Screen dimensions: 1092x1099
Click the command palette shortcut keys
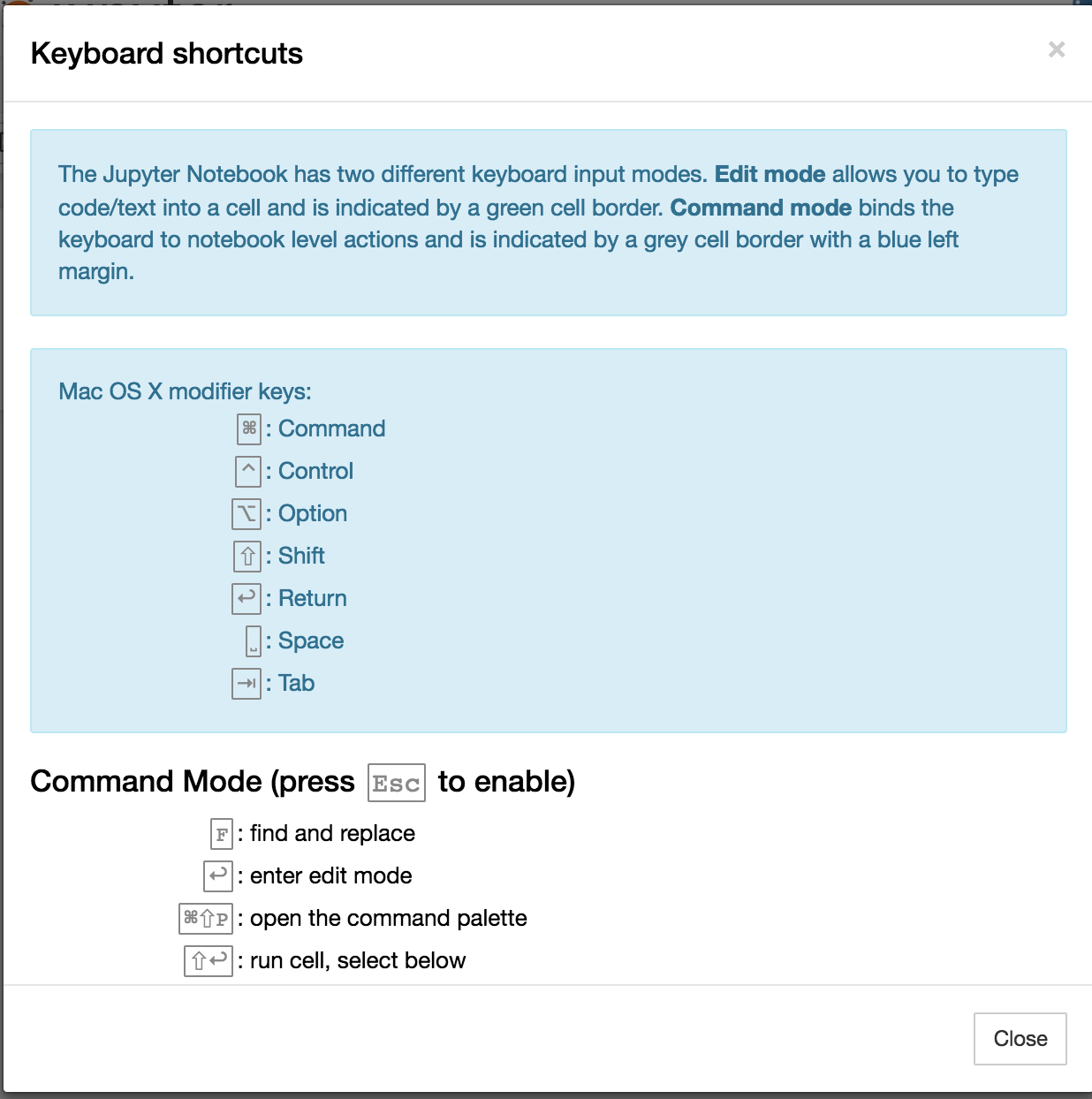click(204, 918)
